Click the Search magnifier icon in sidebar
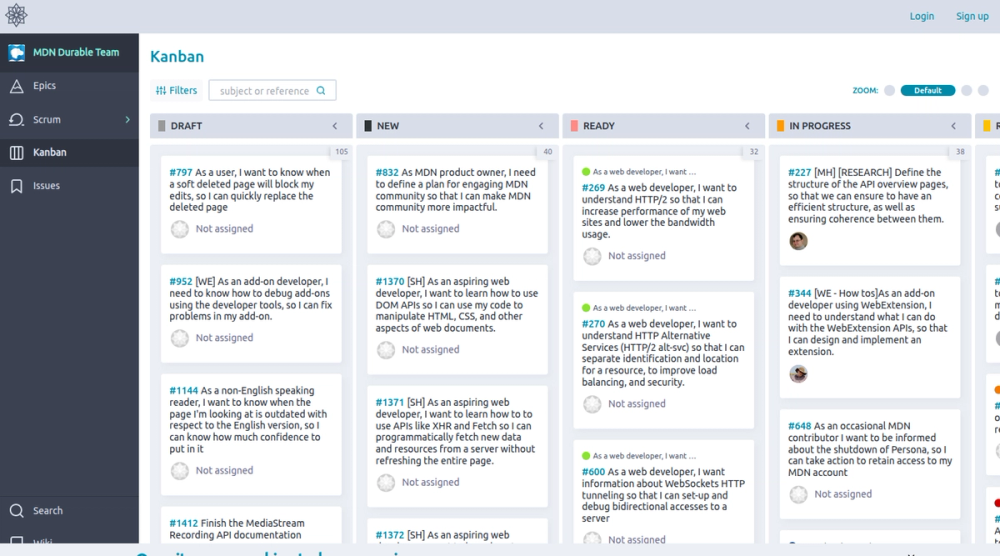Viewport: 1000px width, 556px height. pyautogui.click(x=17, y=511)
